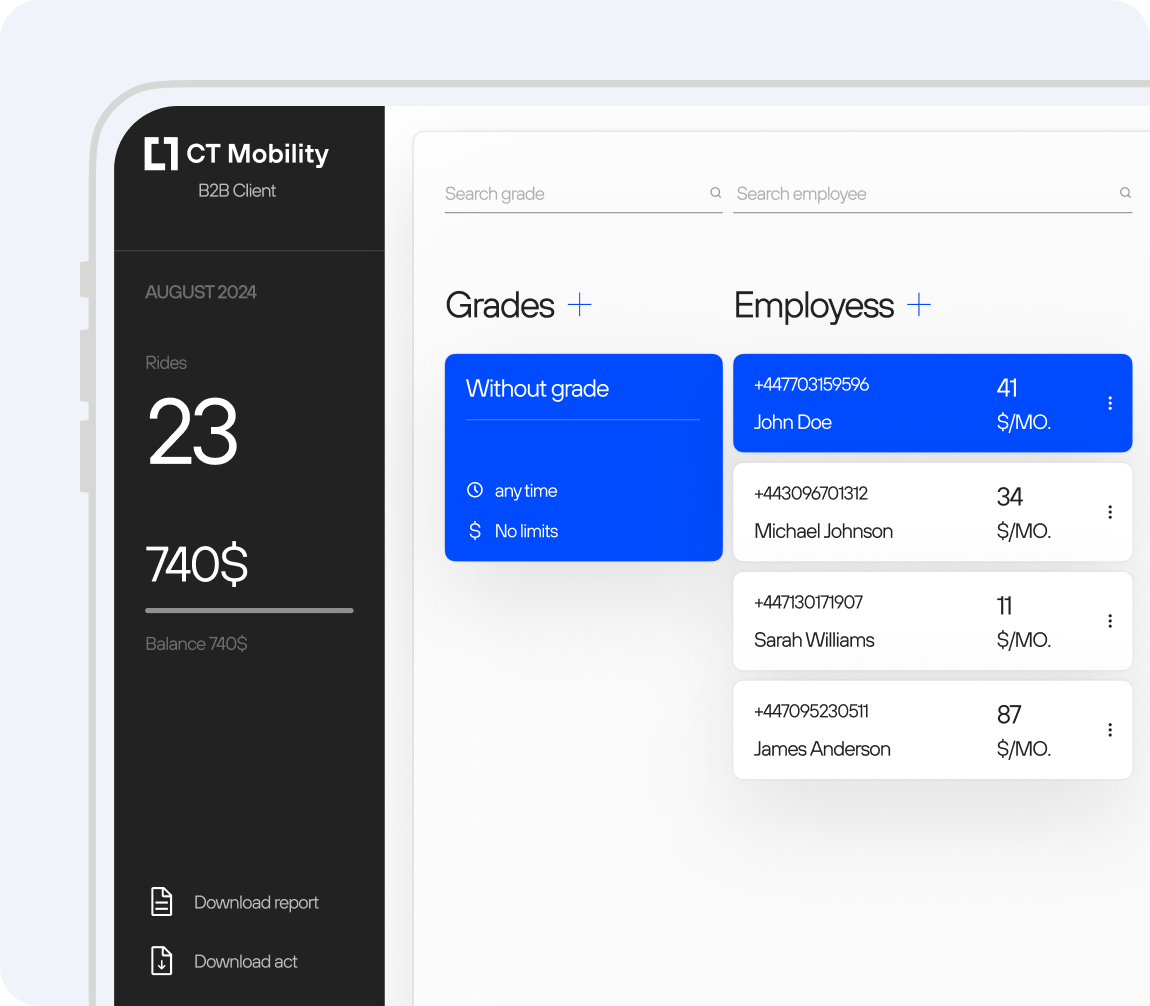
Task: Click the Download report document icon
Action: coord(161,902)
